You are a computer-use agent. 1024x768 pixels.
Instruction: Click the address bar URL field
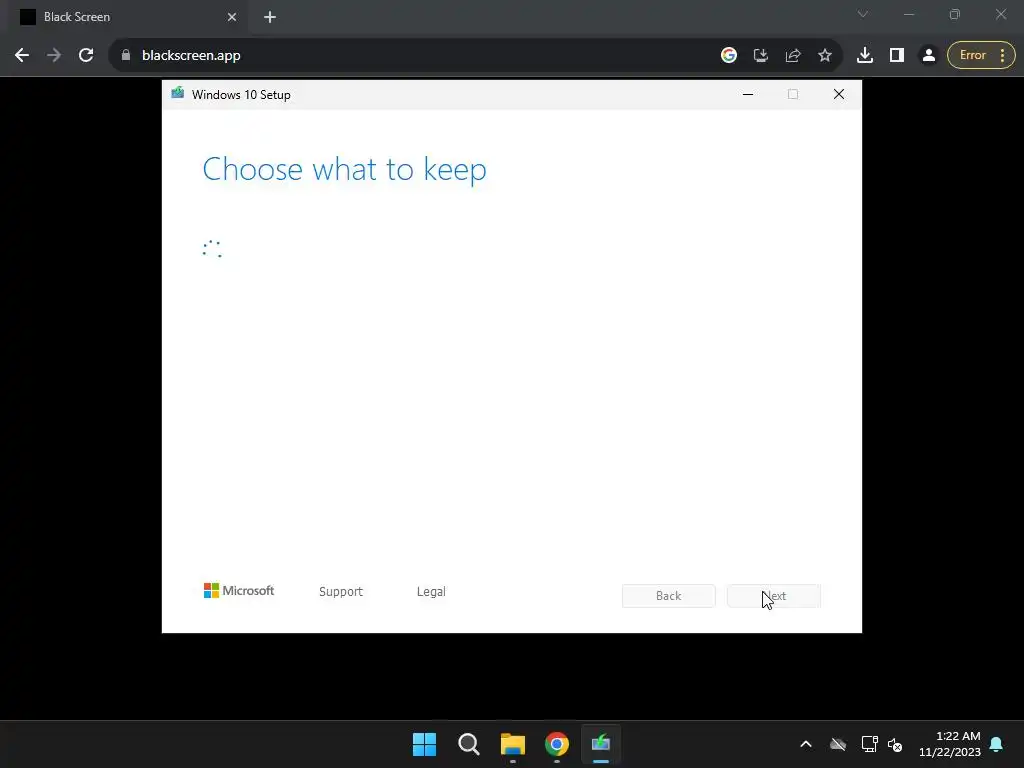coord(418,56)
